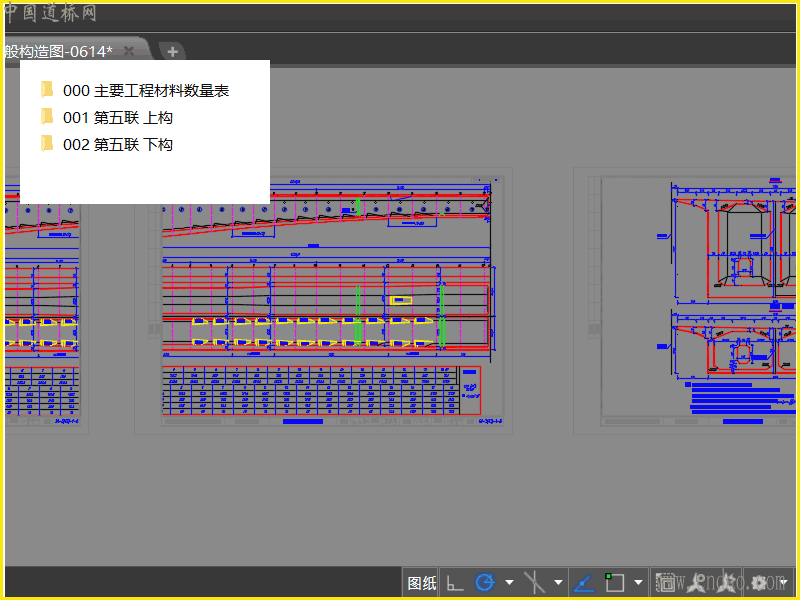This screenshot has width=800, height=600.
Task: Toggle Ortho mode in status bar
Action: pyautogui.click(x=454, y=583)
